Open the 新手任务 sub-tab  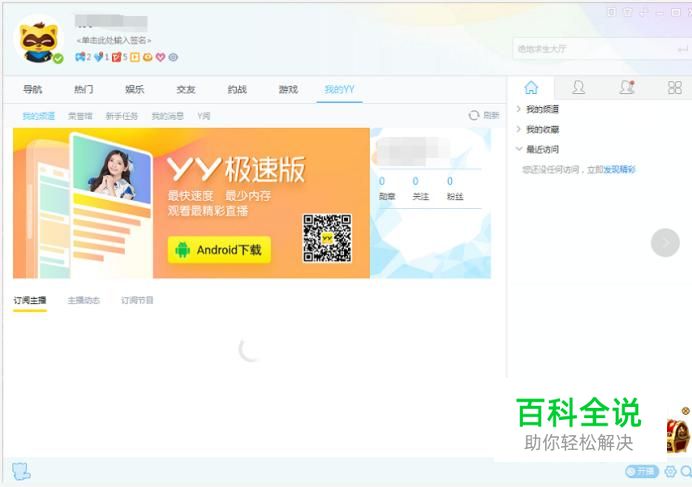[122, 116]
